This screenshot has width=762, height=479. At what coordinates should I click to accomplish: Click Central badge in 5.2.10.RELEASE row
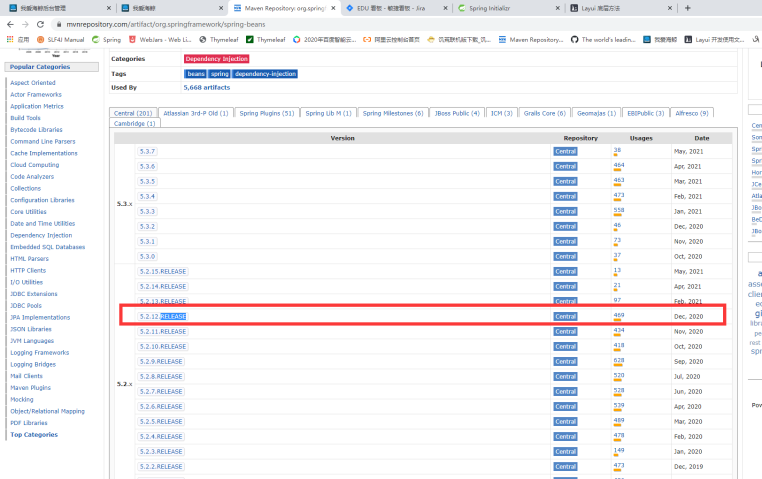(x=565, y=346)
